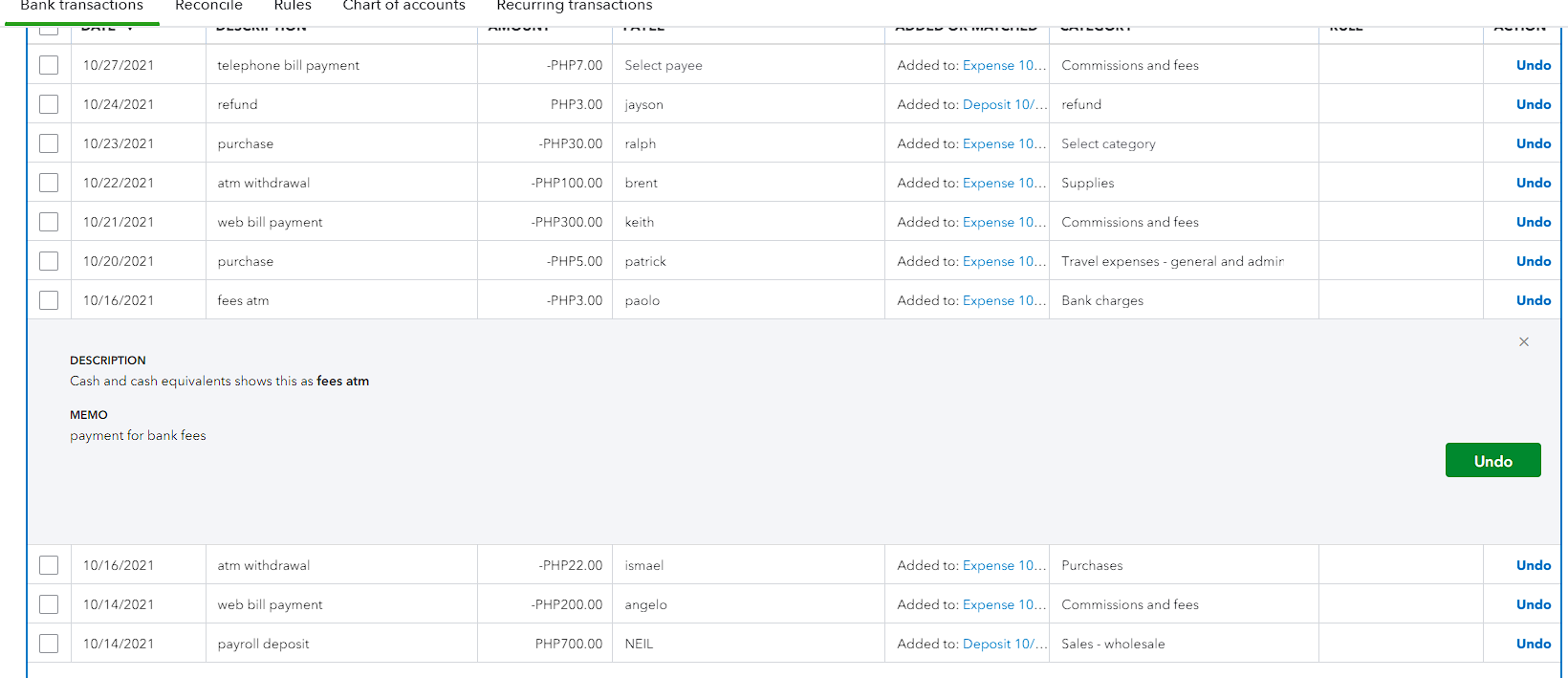Open Expense link in keith row
The width and height of the screenshot is (1568, 678).
pos(1004,222)
